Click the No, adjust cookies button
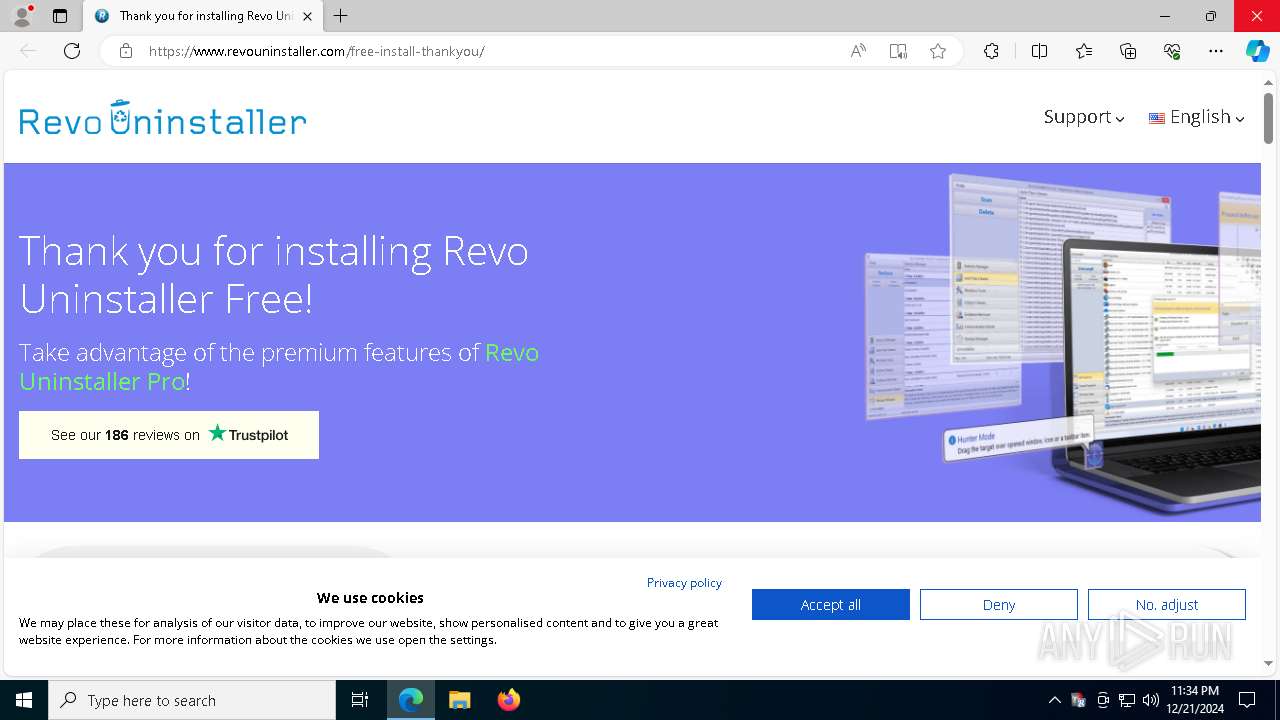 pos(1167,604)
